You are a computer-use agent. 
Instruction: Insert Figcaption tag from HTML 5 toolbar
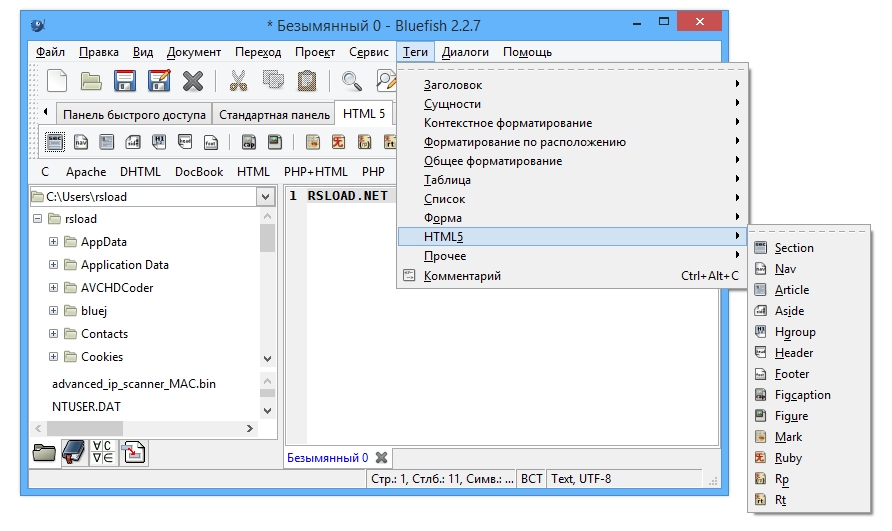pos(249,142)
